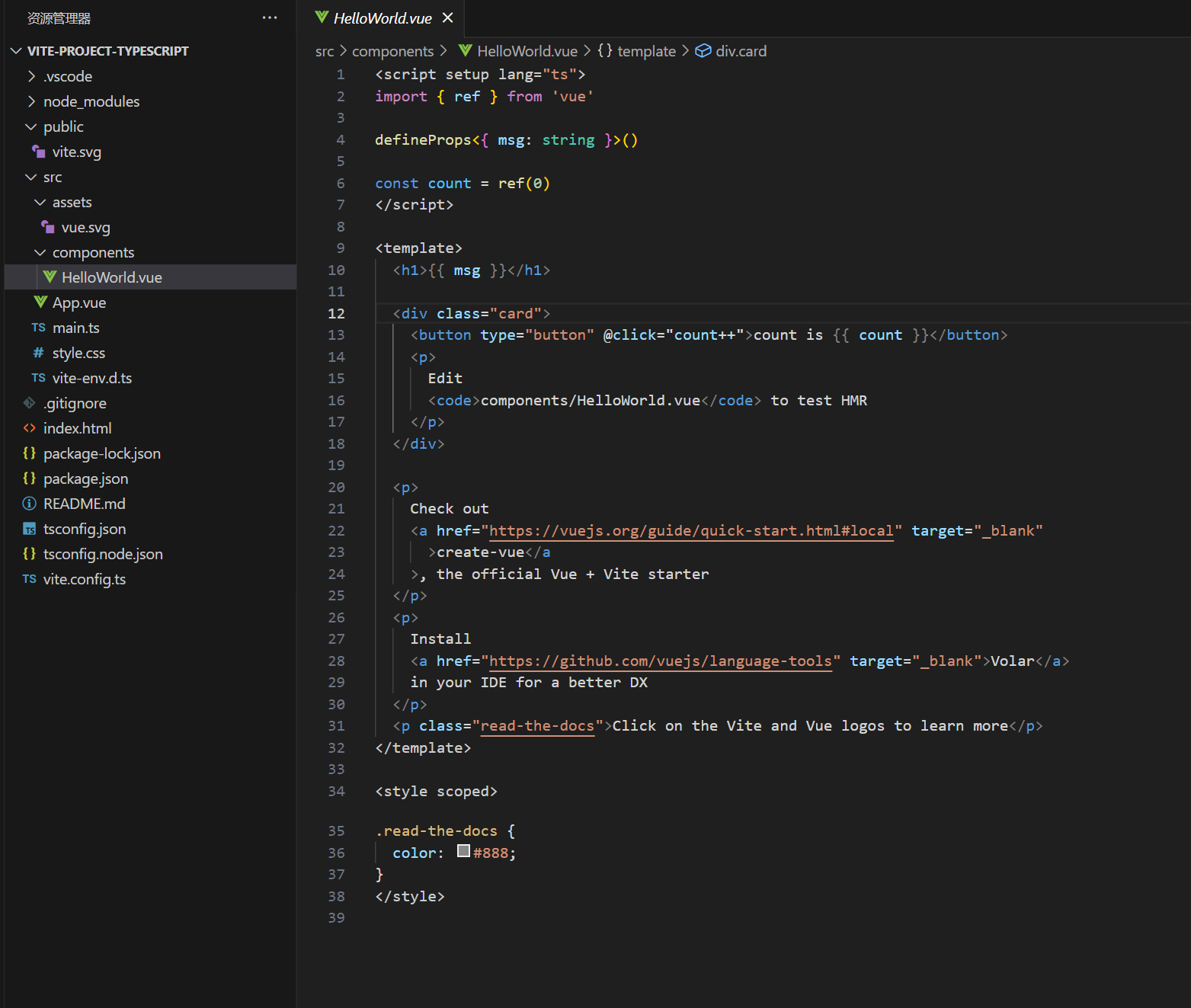Close the HelloWorld.vue editor tab
The width and height of the screenshot is (1191, 1008).
pyautogui.click(x=448, y=18)
